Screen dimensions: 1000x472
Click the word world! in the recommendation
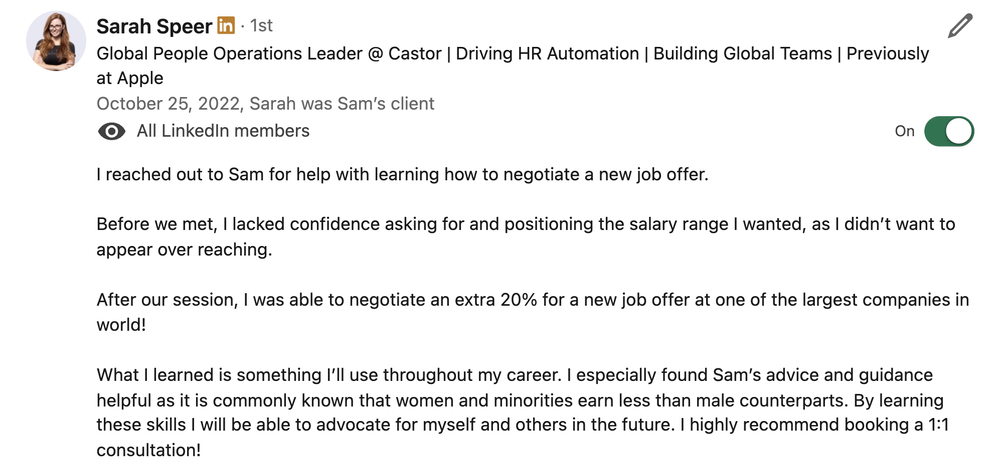pos(121,325)
